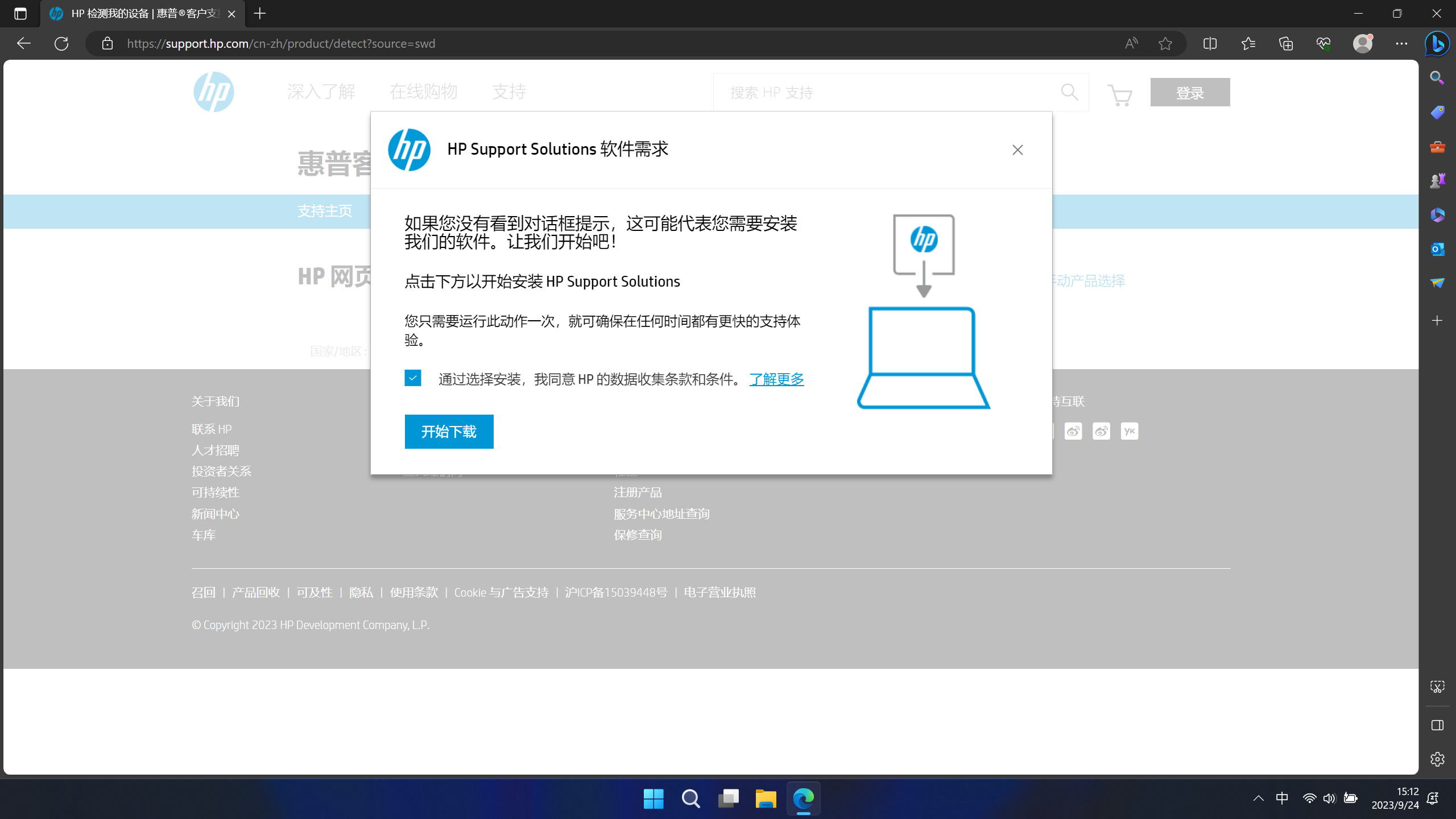This screenshot has width=1456, height=819.
Task: Click the address bar URL field
Action: (569, 43)
